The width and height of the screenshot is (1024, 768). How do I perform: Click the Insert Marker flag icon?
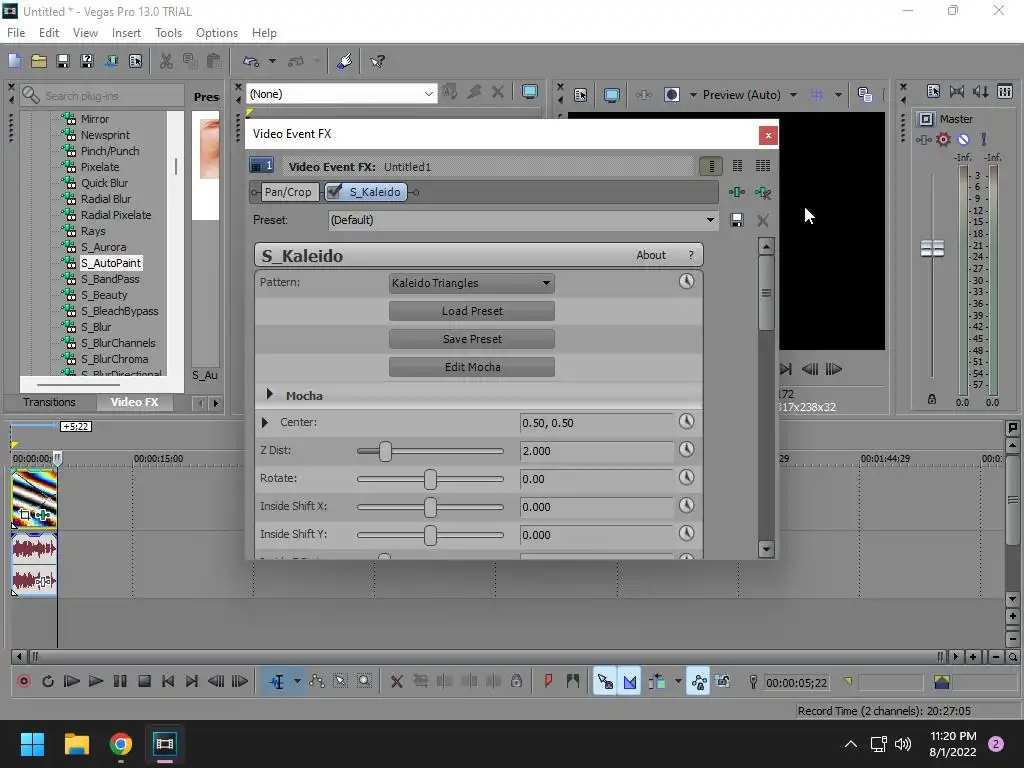548,682
